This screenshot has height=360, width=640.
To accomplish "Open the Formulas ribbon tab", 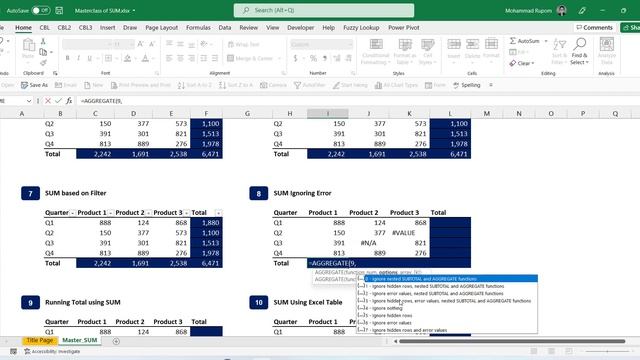I will point(198,27).
